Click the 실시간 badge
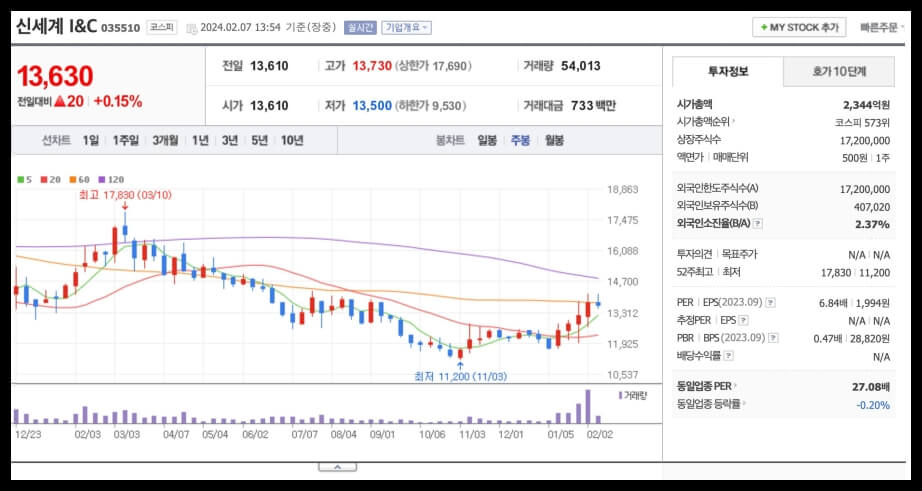This screenshot has height=491, width=922. tap(360, 28)
